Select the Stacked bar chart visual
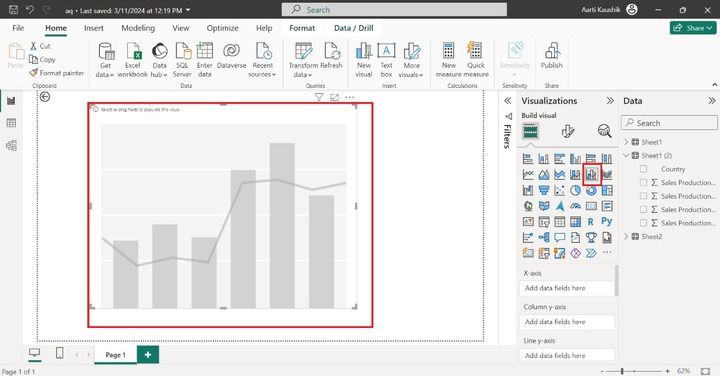 tap(528, 159)
